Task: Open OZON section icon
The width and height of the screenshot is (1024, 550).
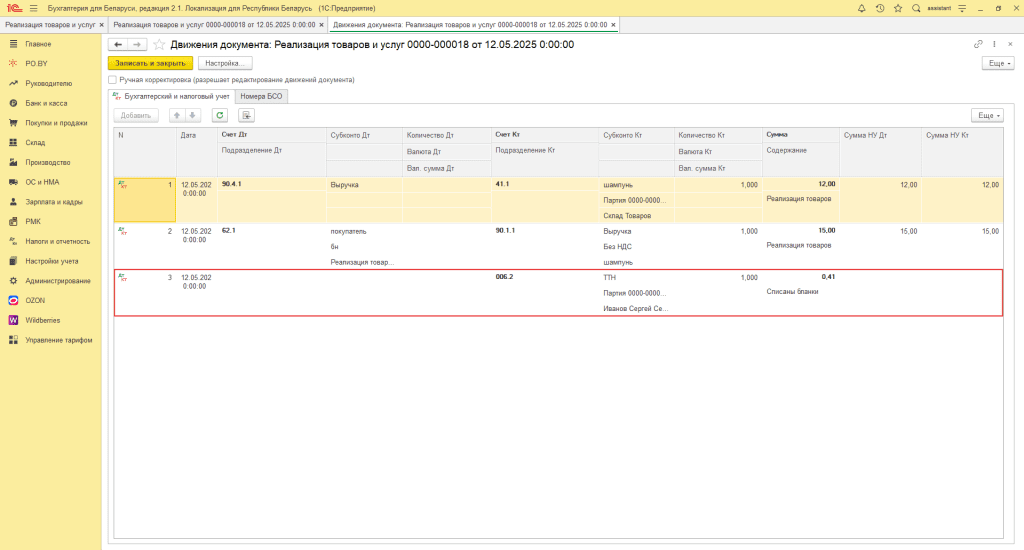Action: [13, 300]
